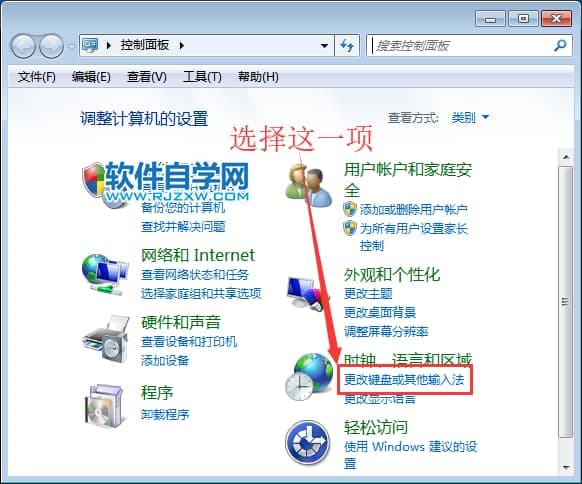
Task: Open the 工具(T) menu
Action: point(202,77)
